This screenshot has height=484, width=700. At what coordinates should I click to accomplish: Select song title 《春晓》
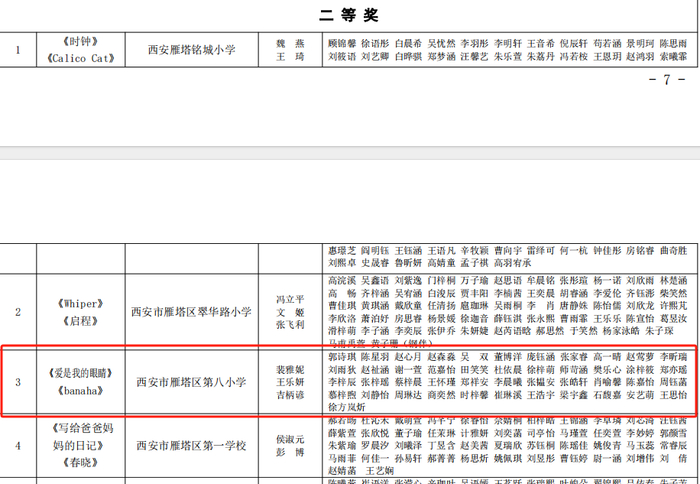(x=80, y=463)
